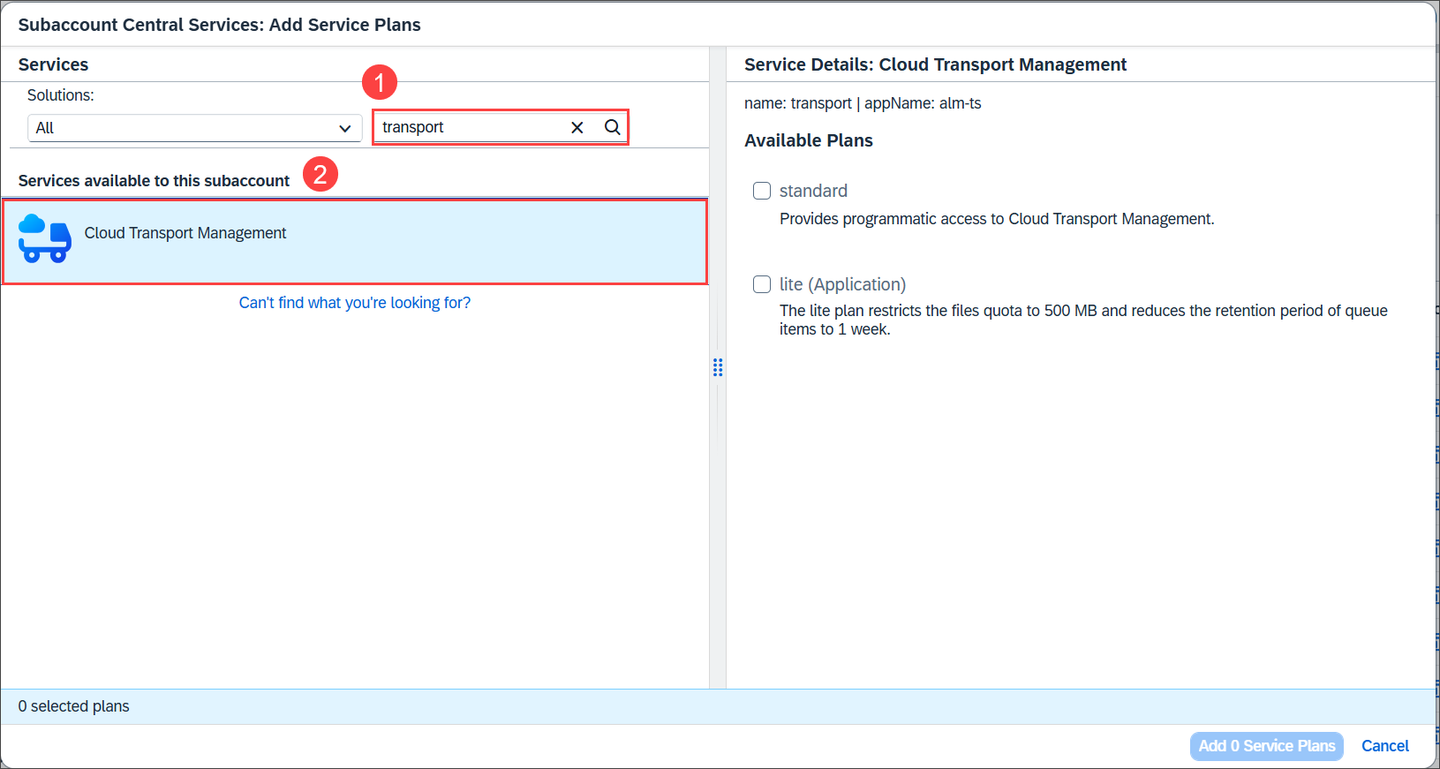Click the "Services" panel heading
This screenshot has height=769, width=1440.
coord(53,65)
